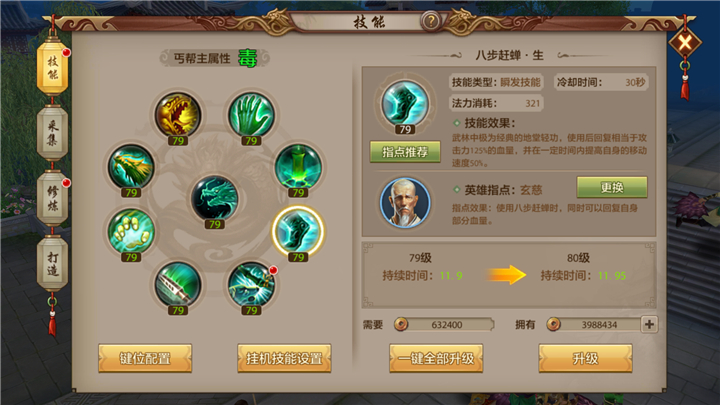720x405 pixels.
Task: Open the 打造 lantern tab
Action: (52, 264)
